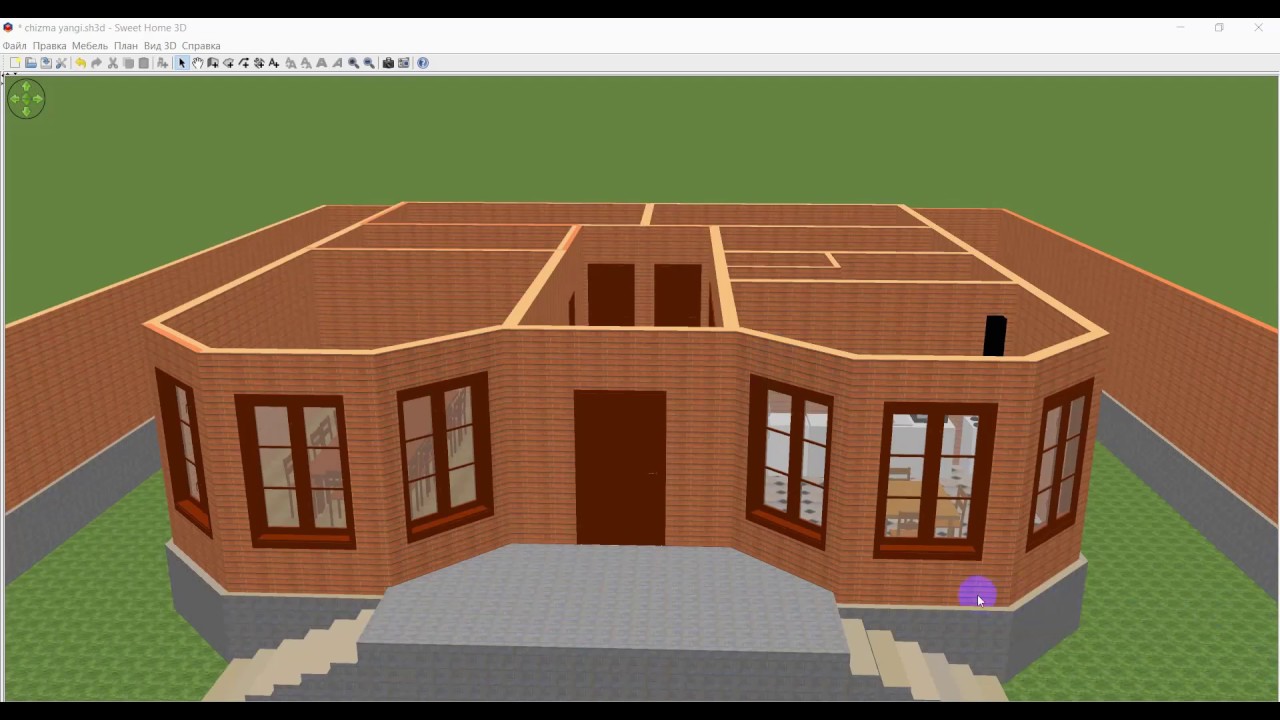Viewport: 1280px width, 720px height.
Task: Choose the Pan hand tool
Action: tap(198, 63)
